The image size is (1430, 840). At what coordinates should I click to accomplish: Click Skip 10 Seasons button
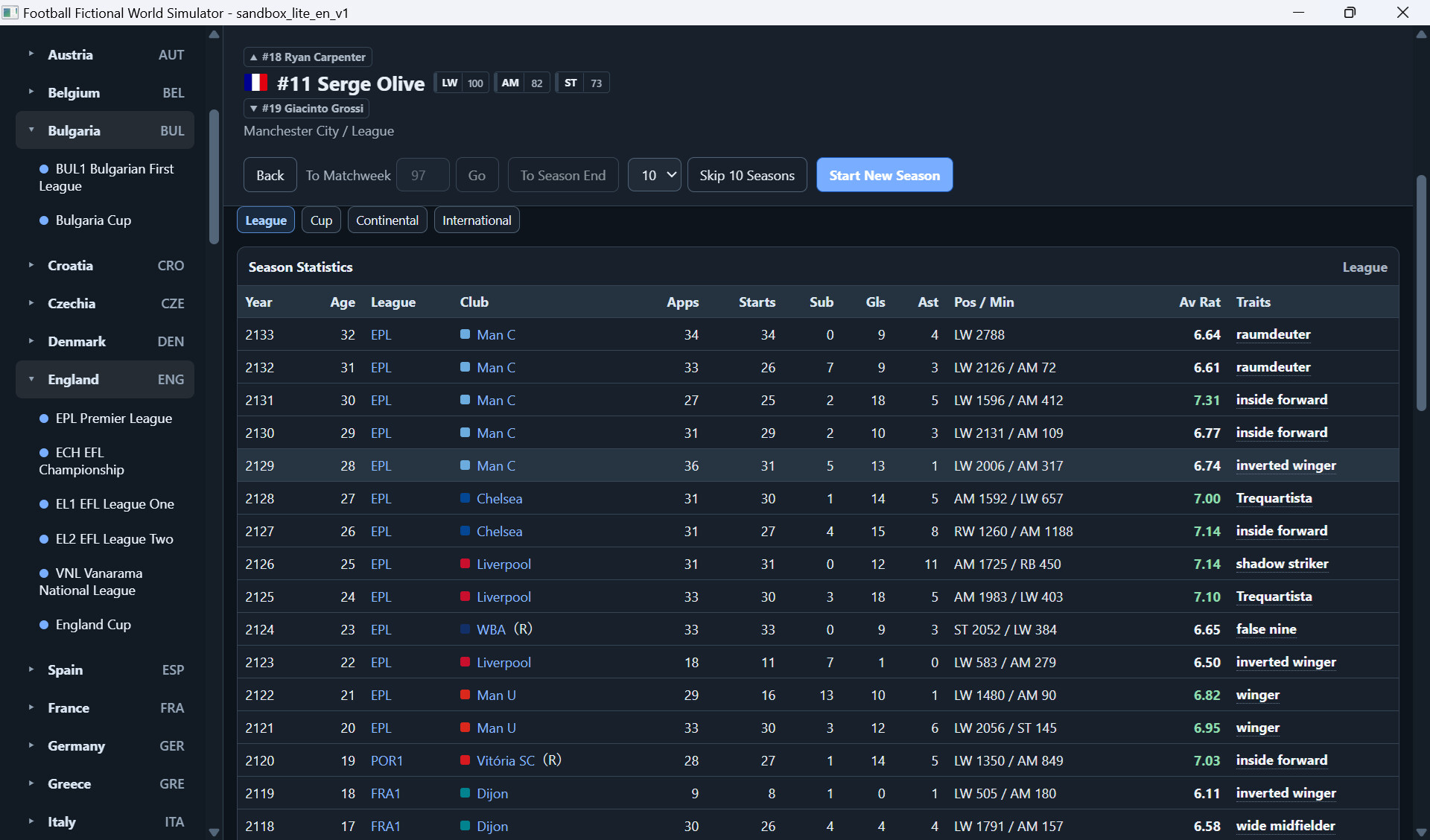[x=747, y=175]
